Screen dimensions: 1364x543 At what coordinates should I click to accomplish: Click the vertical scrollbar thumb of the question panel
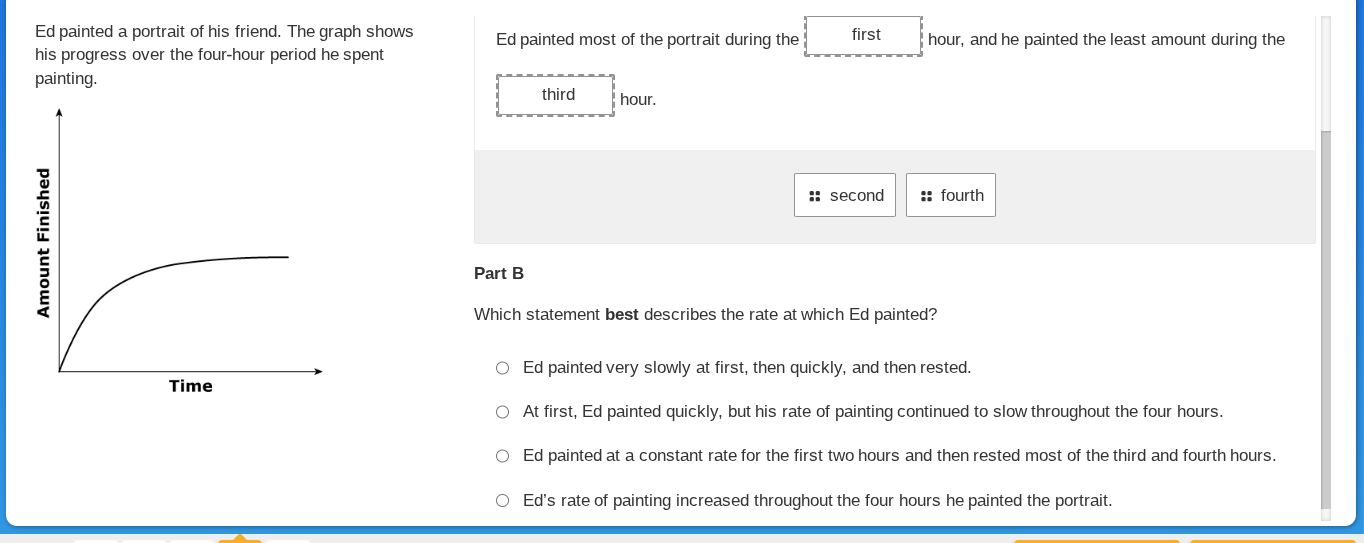[1326, 318]
